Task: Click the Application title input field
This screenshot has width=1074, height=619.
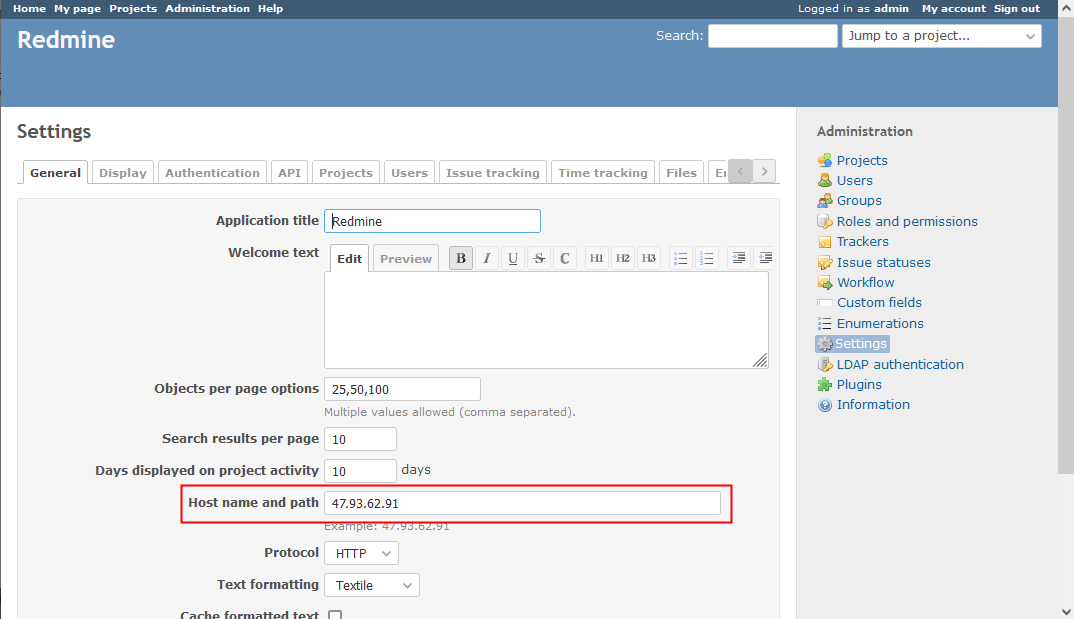Action: [432, 221]
